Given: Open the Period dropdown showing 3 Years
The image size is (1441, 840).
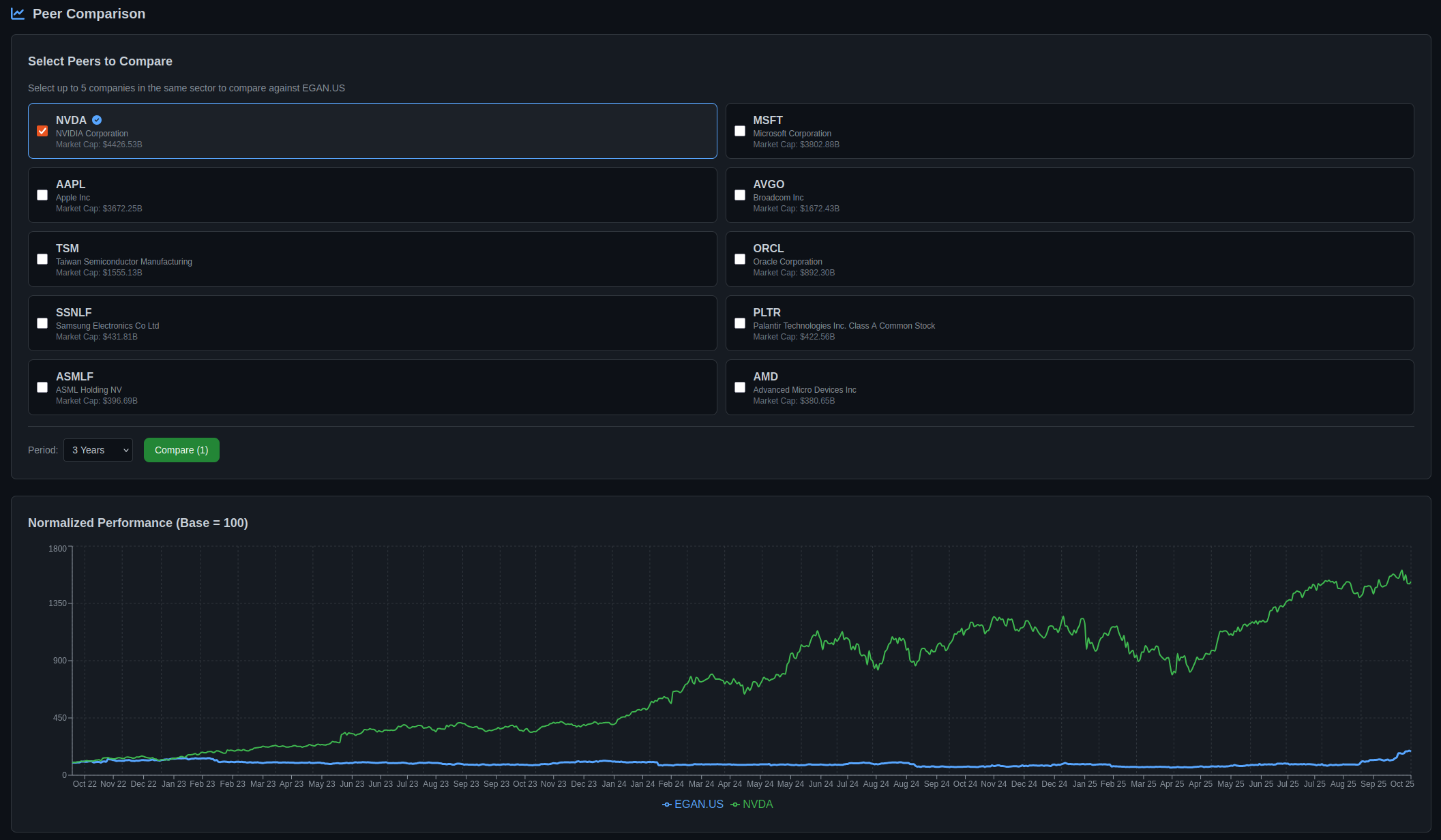Looking at the screenshot, I should coord(98,450).
